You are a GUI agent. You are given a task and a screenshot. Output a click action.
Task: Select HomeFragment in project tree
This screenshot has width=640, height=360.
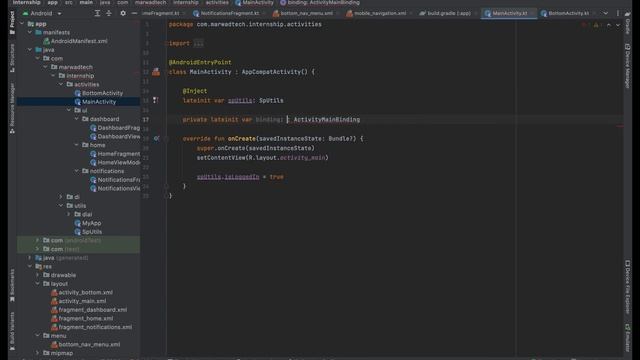115,154
